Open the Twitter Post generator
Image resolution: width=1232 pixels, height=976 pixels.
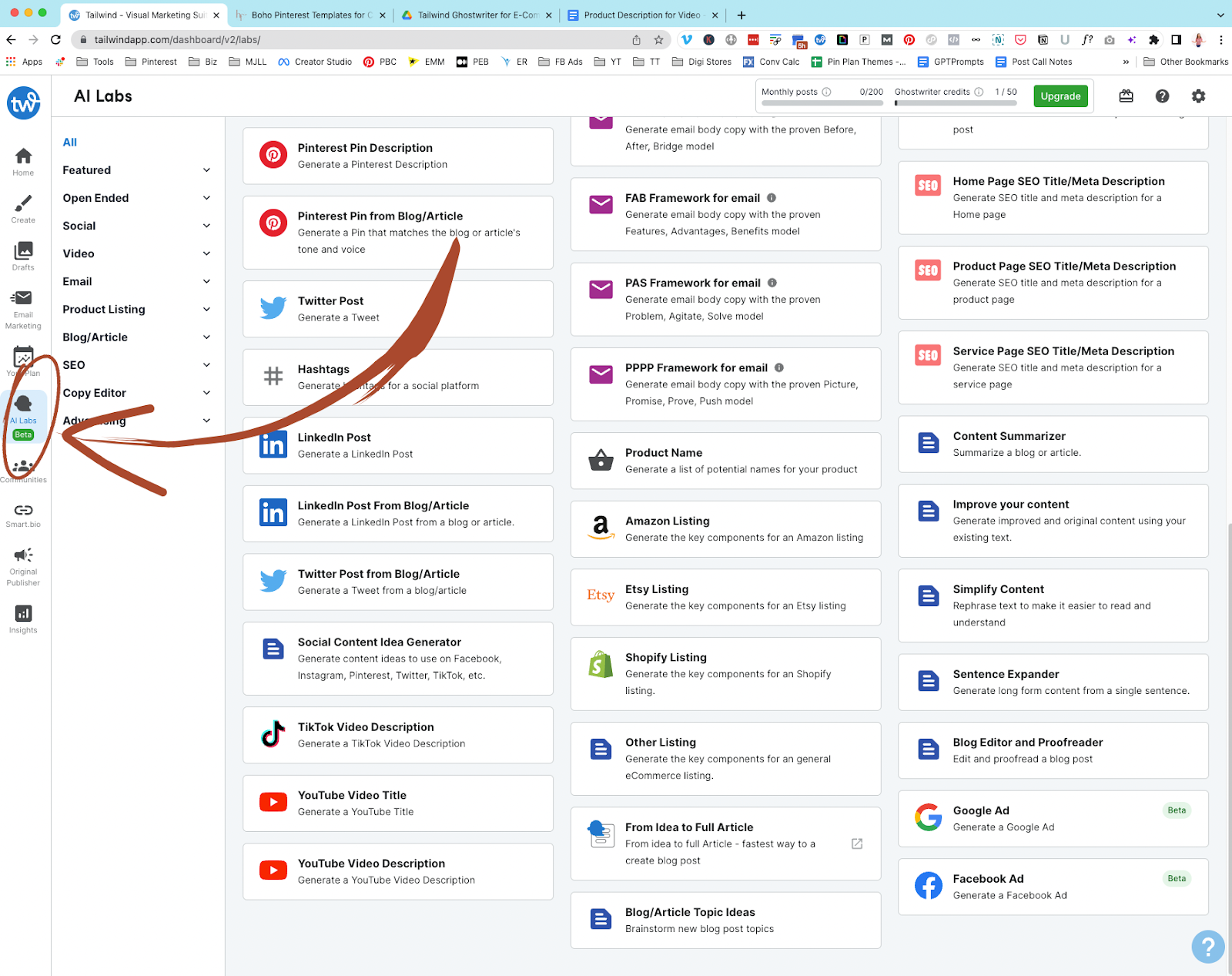(x=398, y=309)
